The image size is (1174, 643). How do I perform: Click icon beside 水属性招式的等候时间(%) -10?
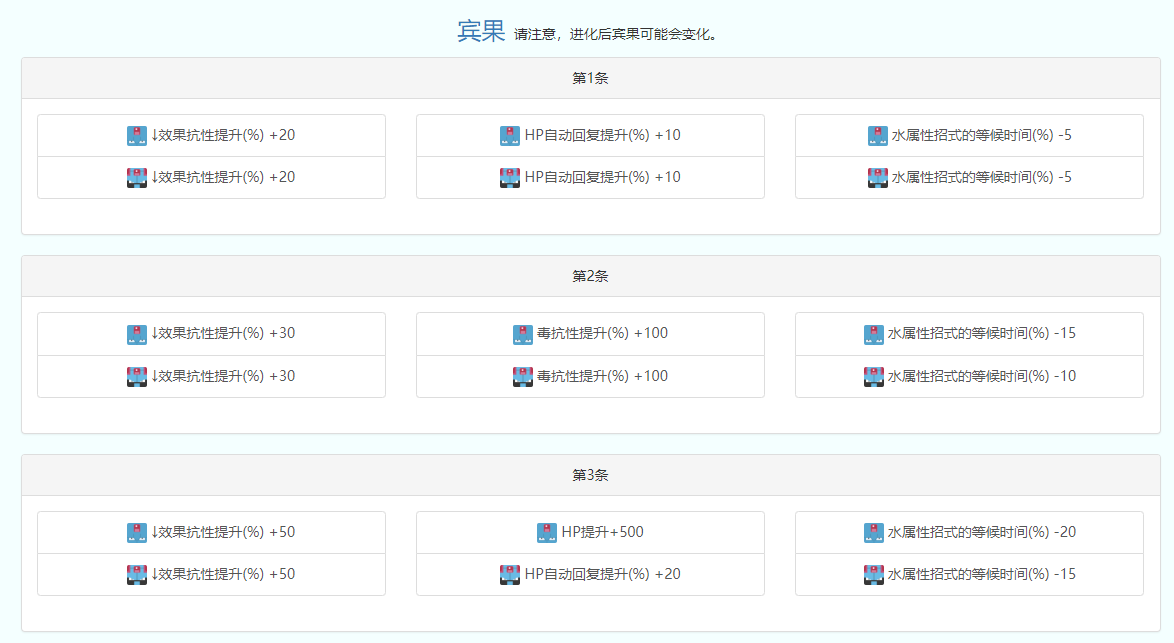pyautogui.click(x=874, y=377)
